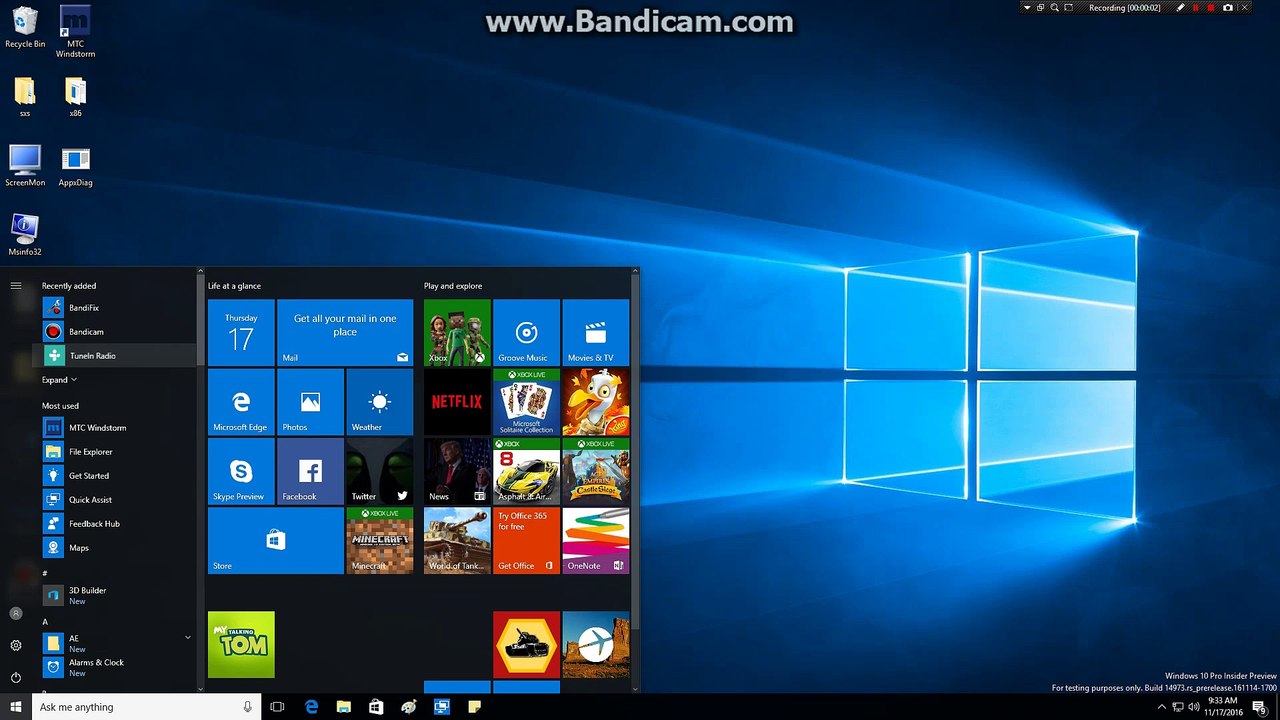Open File Explorer from the taskbar

(x=343, y=707)
